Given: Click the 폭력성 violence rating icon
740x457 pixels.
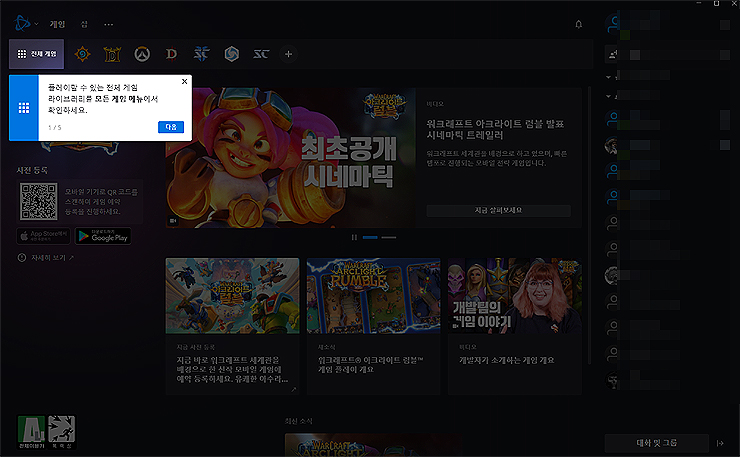Looking at the screenshot, I should 61,432.
